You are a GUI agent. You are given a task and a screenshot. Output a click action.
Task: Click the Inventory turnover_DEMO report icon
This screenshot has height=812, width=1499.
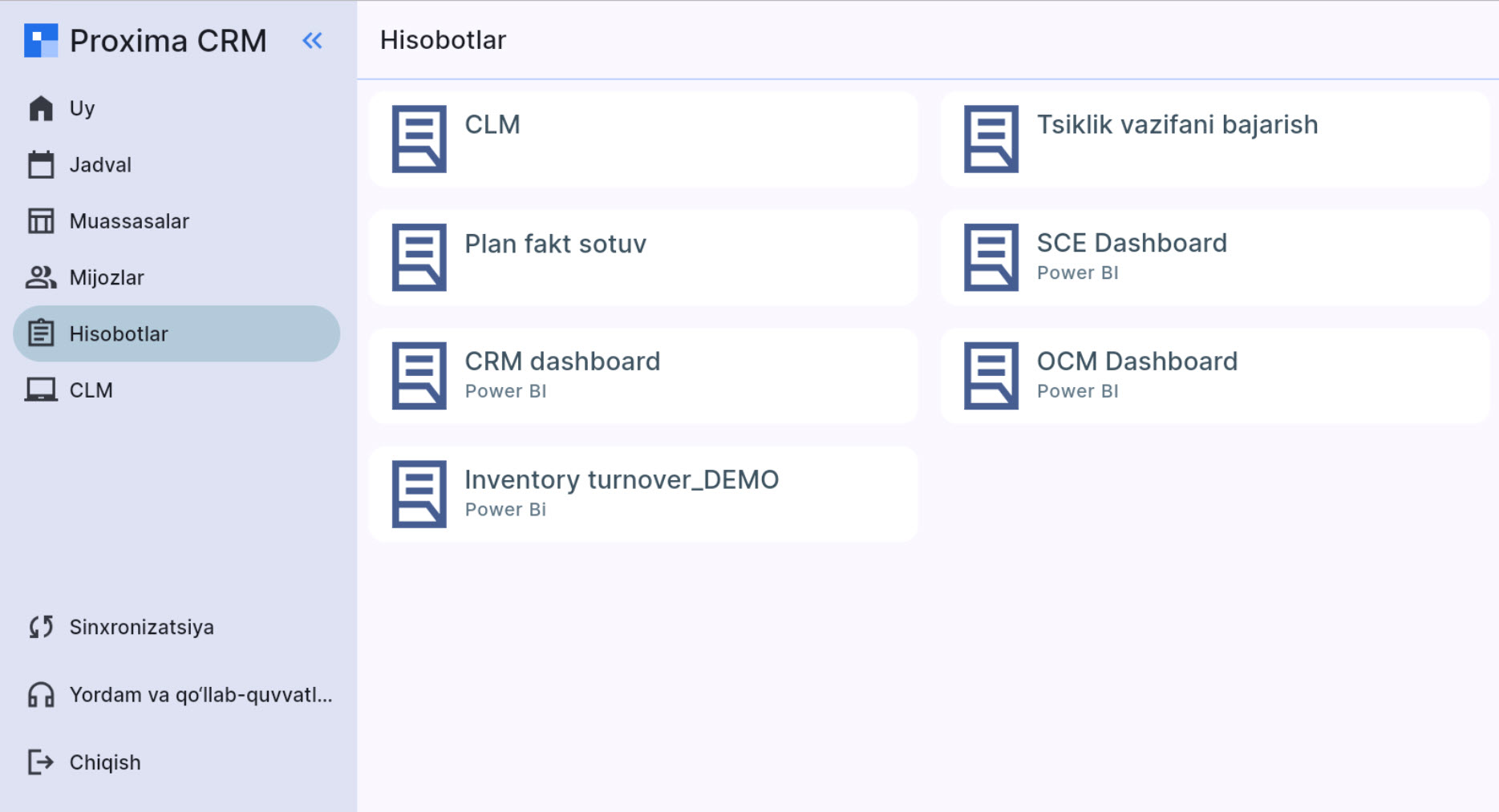(419, 494)
